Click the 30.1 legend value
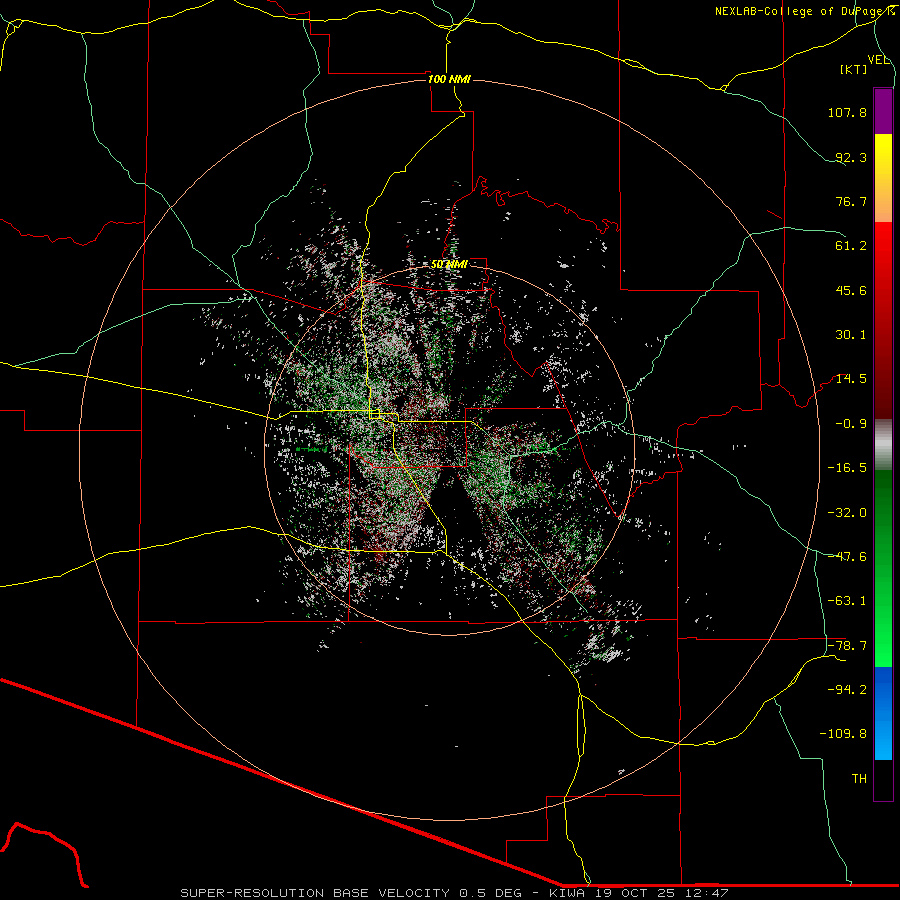The image size is (900, 900). coord(851,335)
